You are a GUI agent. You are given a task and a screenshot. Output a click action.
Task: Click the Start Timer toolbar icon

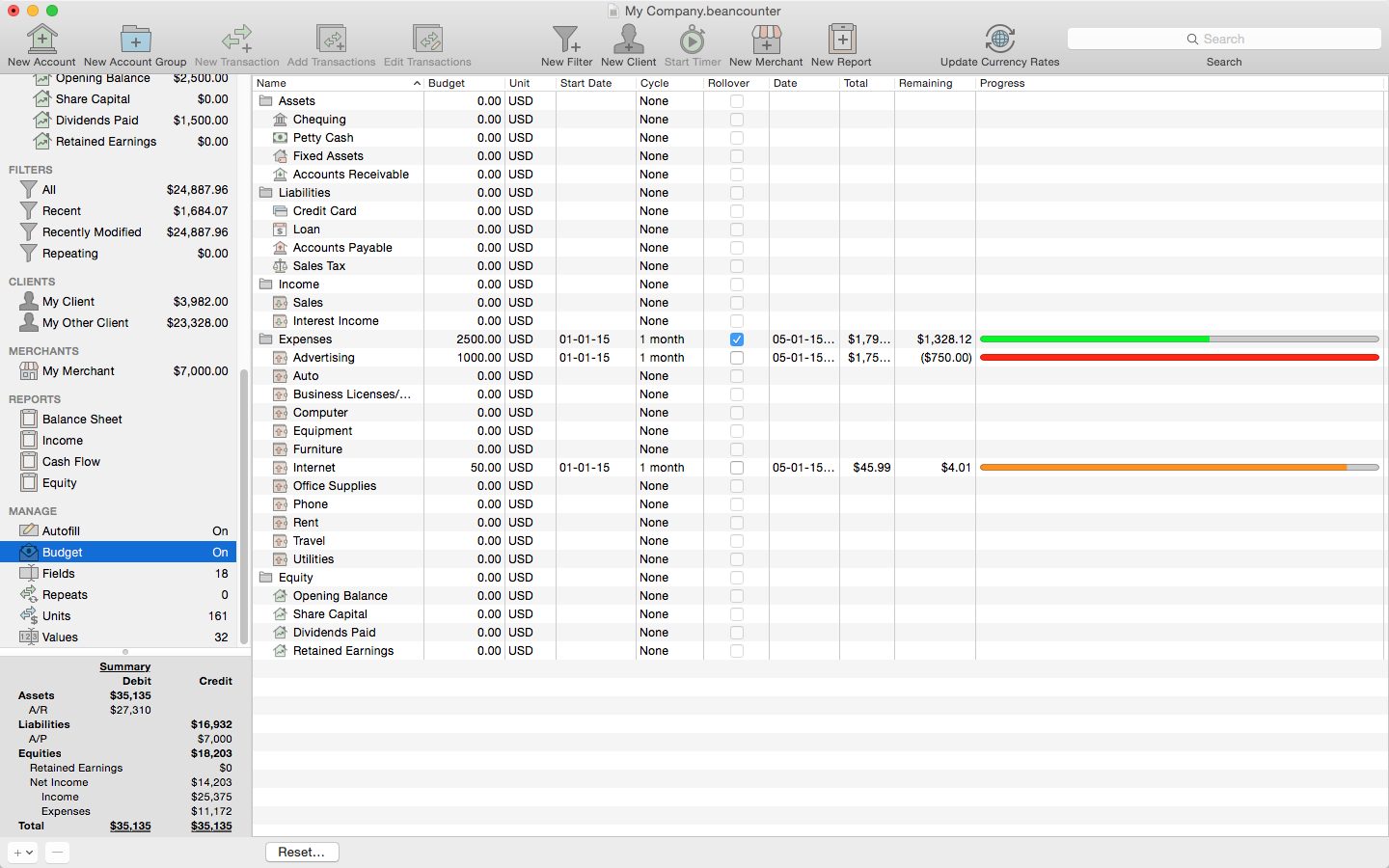coord(693,39)
